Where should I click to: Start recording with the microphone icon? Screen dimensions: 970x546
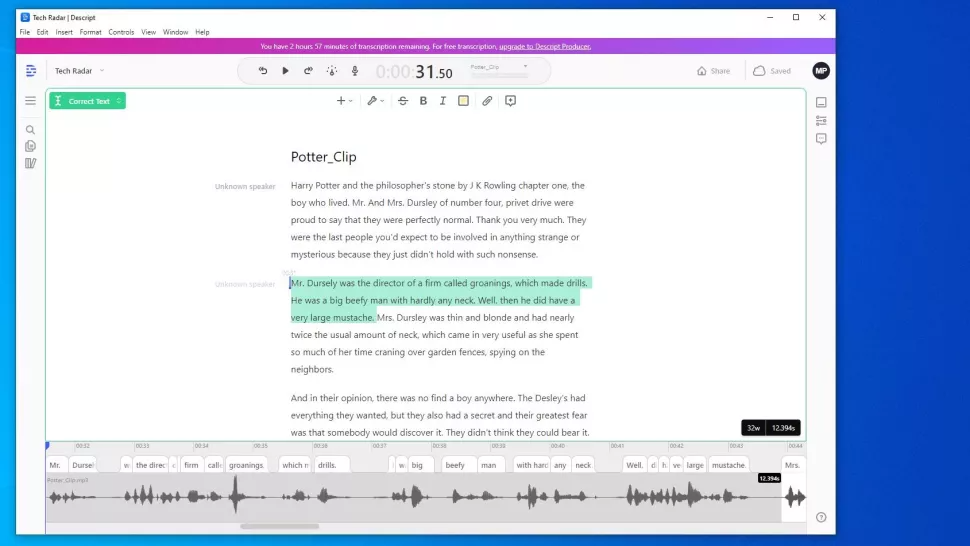point(355,70)
